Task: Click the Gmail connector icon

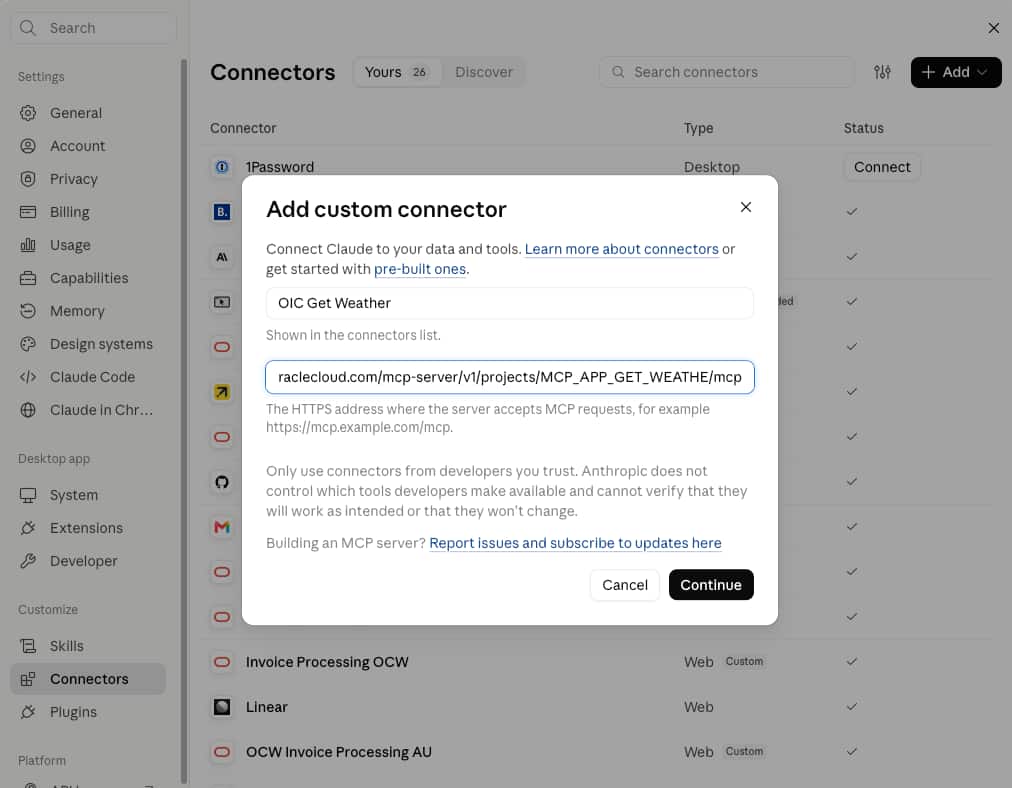Action: click(x=222, y=527)
